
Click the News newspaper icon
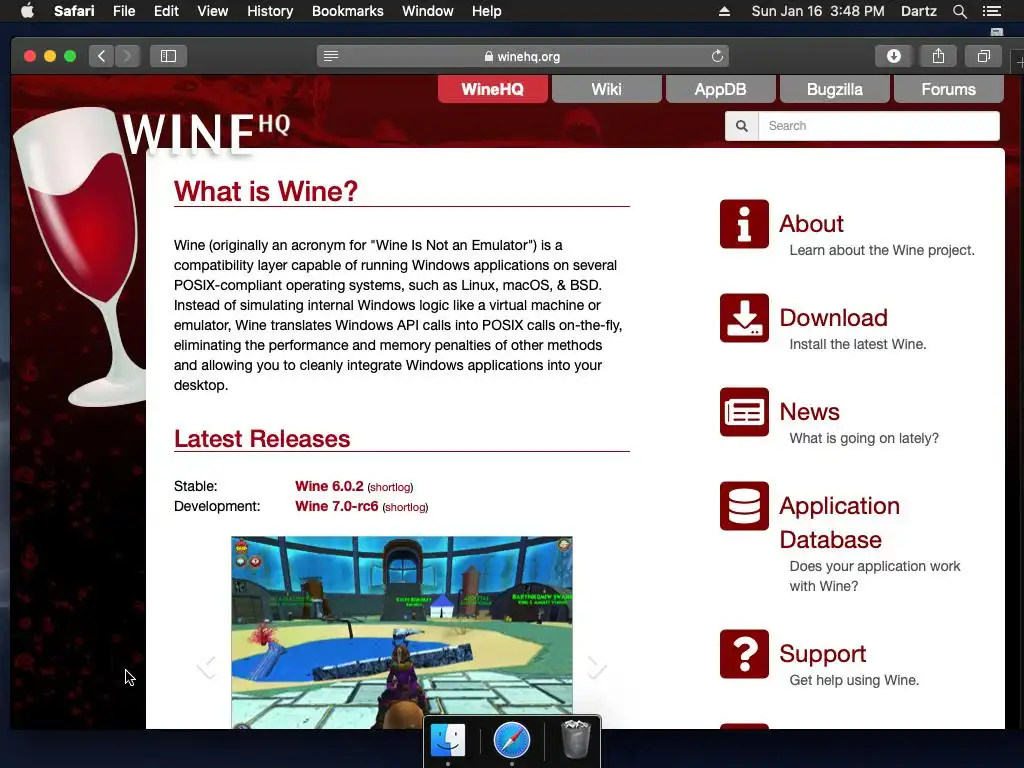(x=744, y=412)
